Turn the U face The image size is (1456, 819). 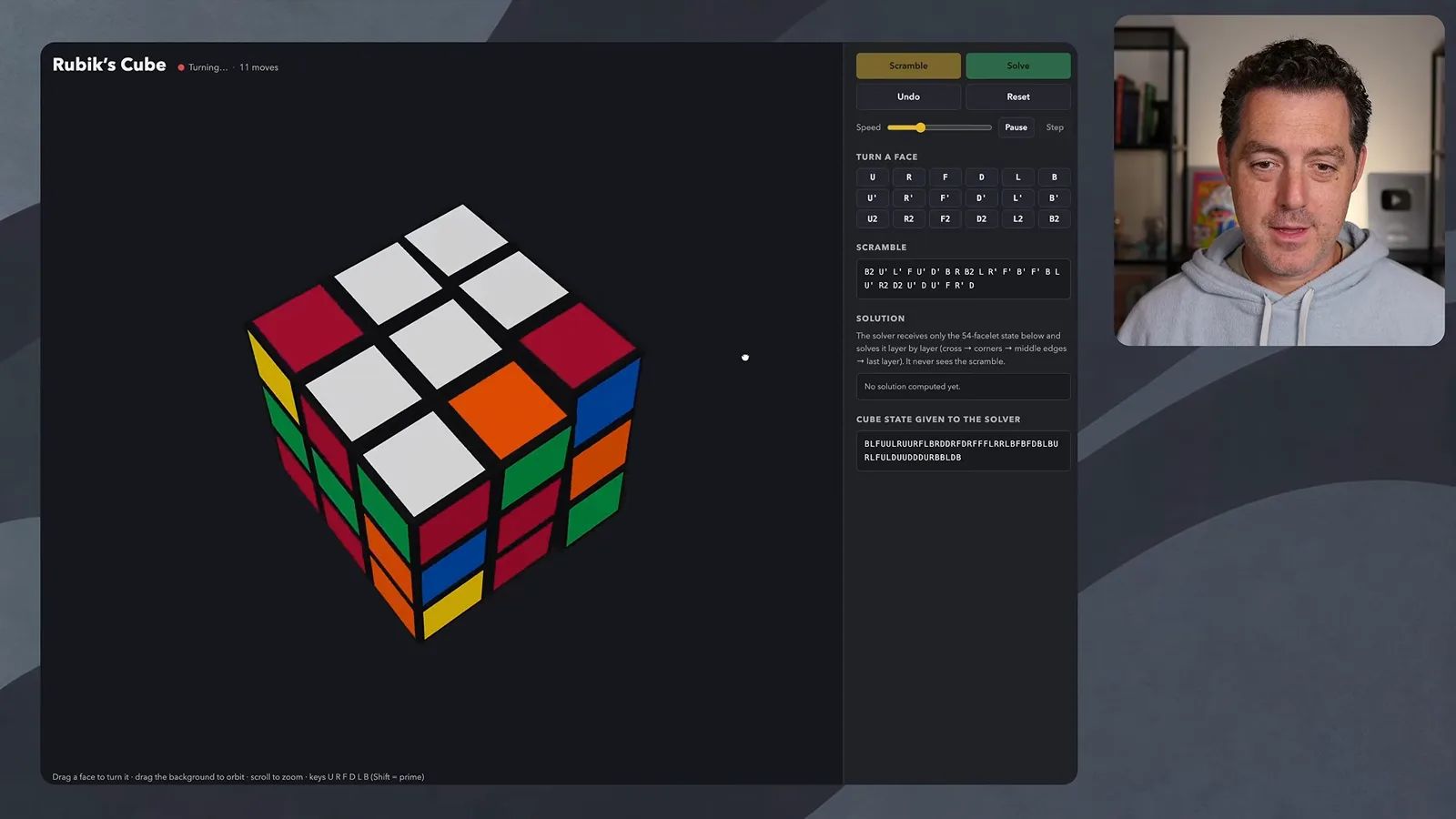pyautogui.click(x=872, y=177)
